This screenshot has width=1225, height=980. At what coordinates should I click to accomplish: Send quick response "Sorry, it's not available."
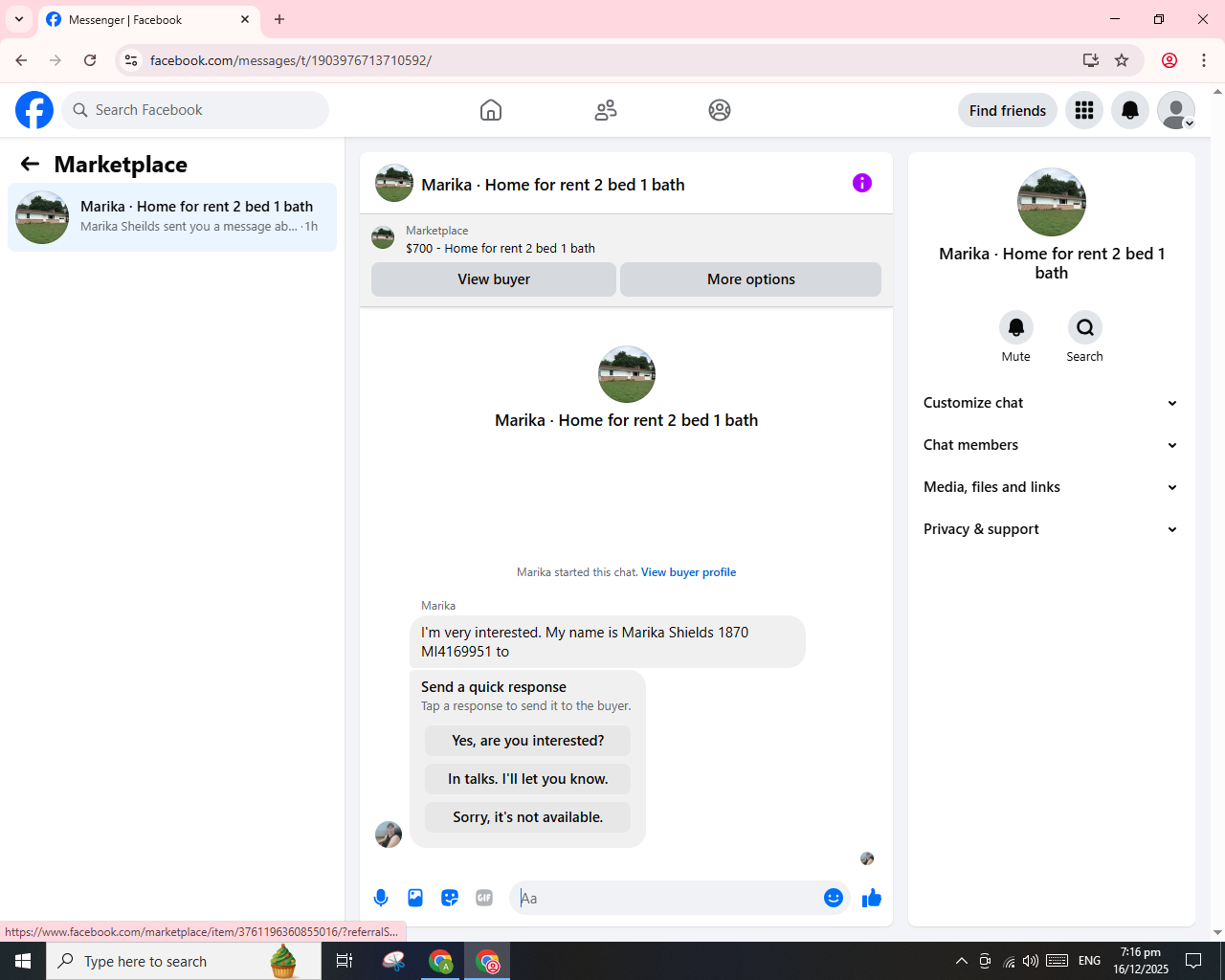(x=528, y=817)
